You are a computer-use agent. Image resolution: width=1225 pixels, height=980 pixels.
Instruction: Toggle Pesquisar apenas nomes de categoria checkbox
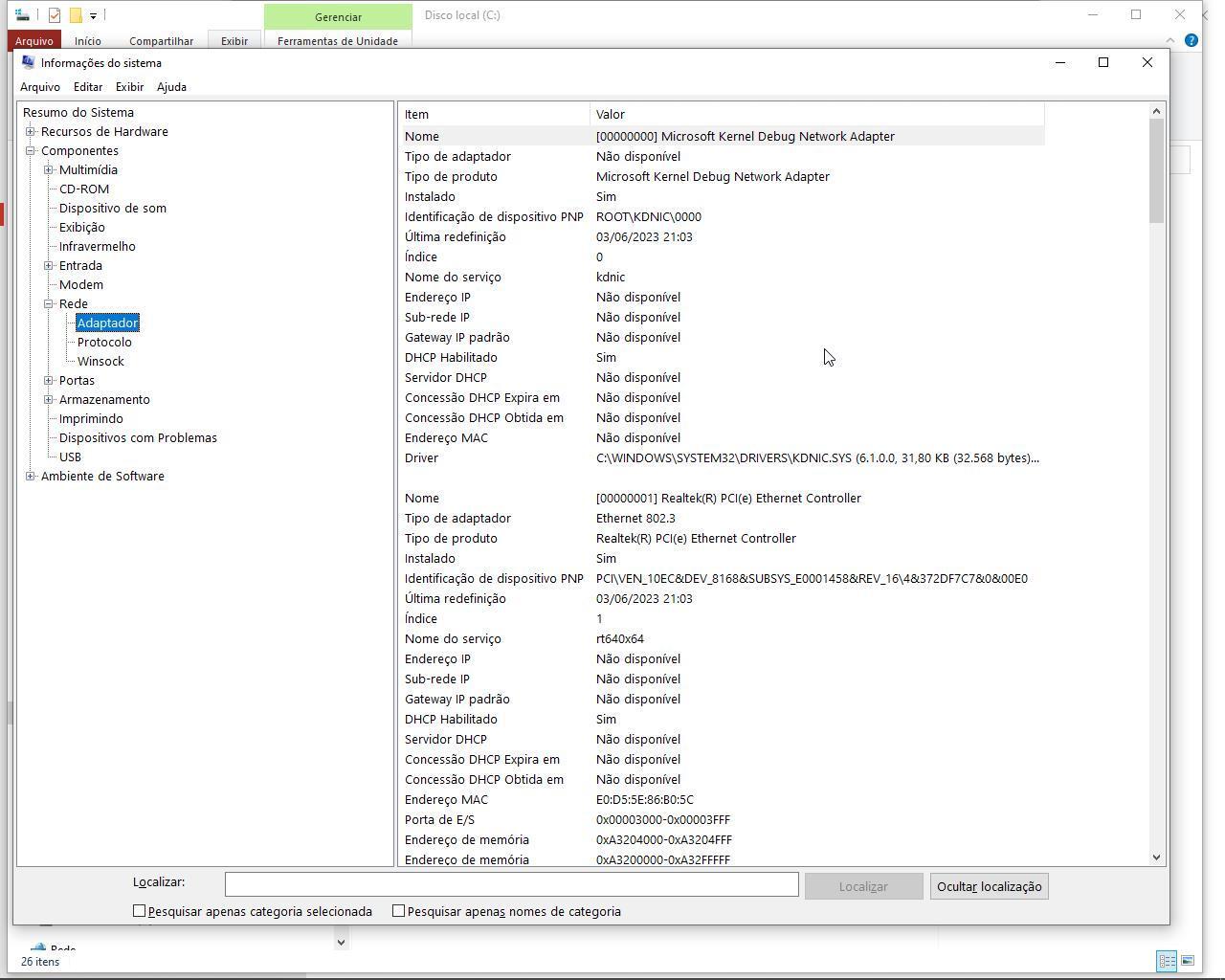[398, 911]
